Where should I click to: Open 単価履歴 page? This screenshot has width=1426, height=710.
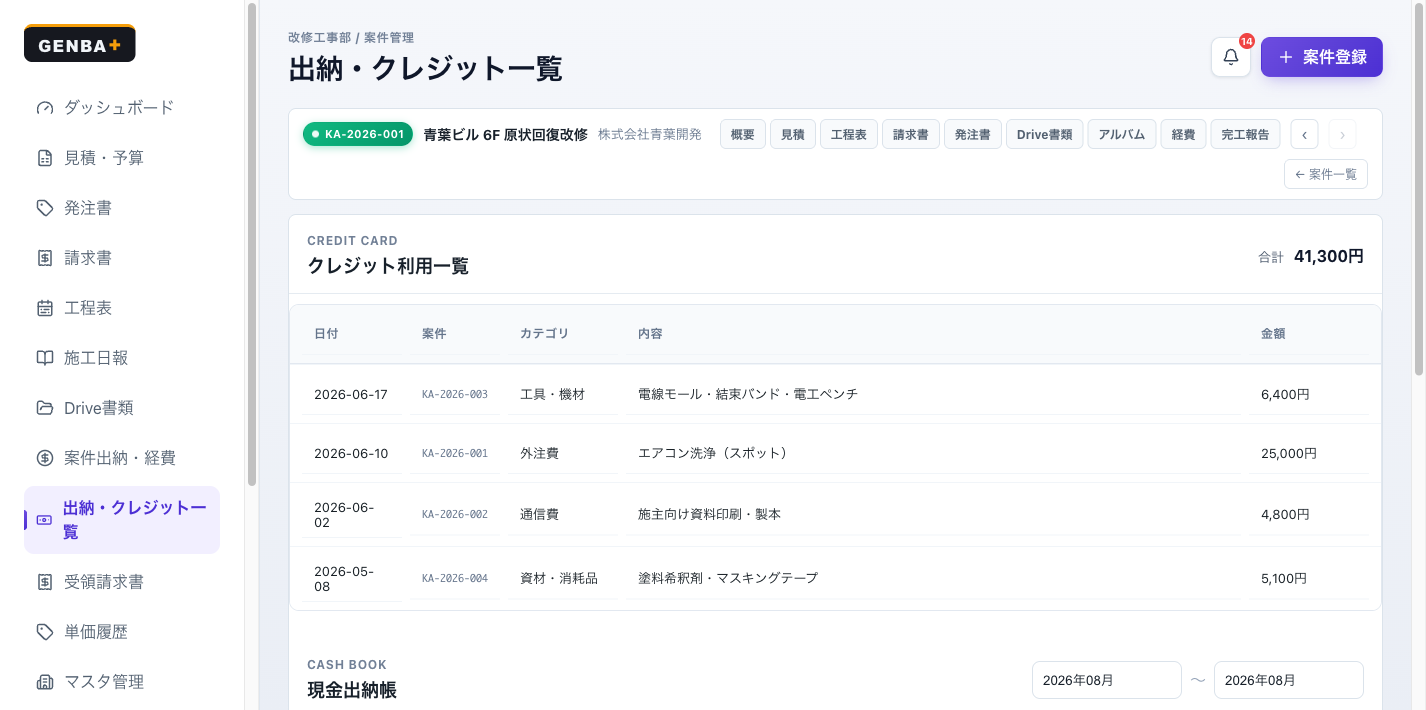(x=122, y=632)
